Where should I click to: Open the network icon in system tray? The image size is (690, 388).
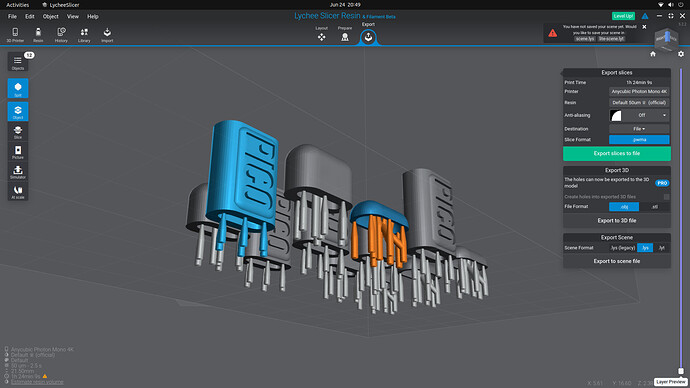661,5
